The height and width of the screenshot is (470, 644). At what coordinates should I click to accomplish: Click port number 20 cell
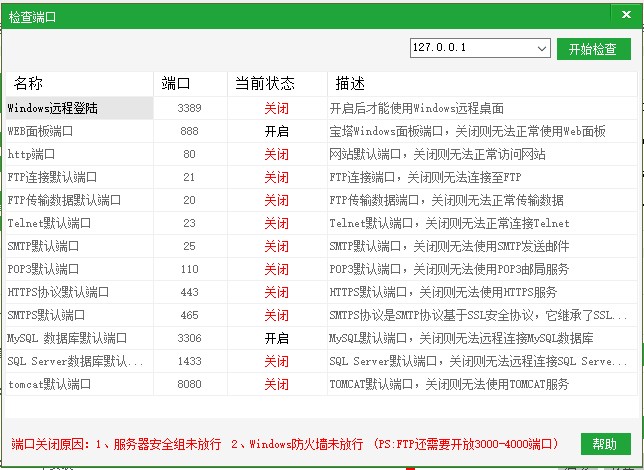(x=189, y=200)
